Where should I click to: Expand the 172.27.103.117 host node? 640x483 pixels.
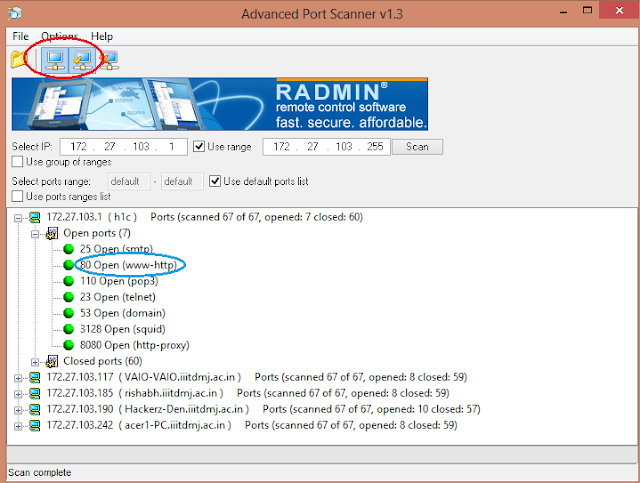[18, 378]
